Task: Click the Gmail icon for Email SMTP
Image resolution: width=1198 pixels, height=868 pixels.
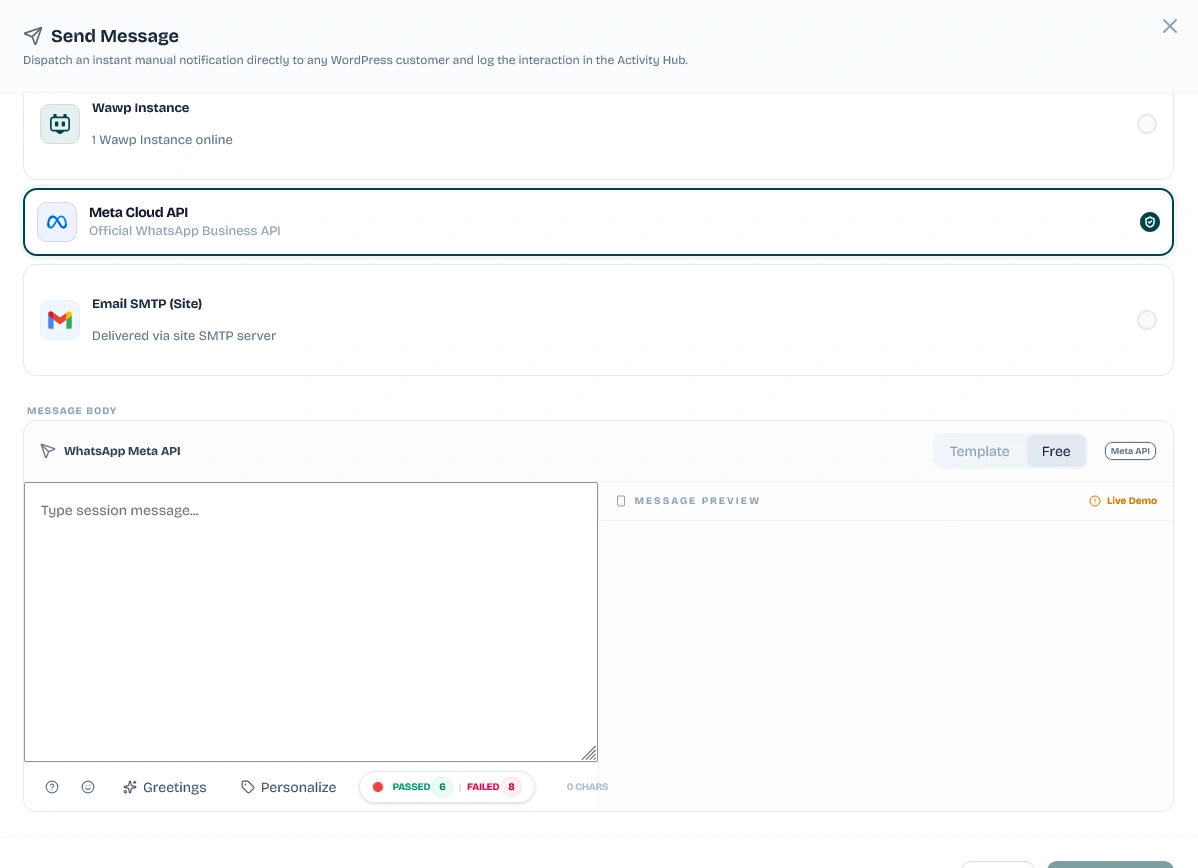Action: [60, 319]
